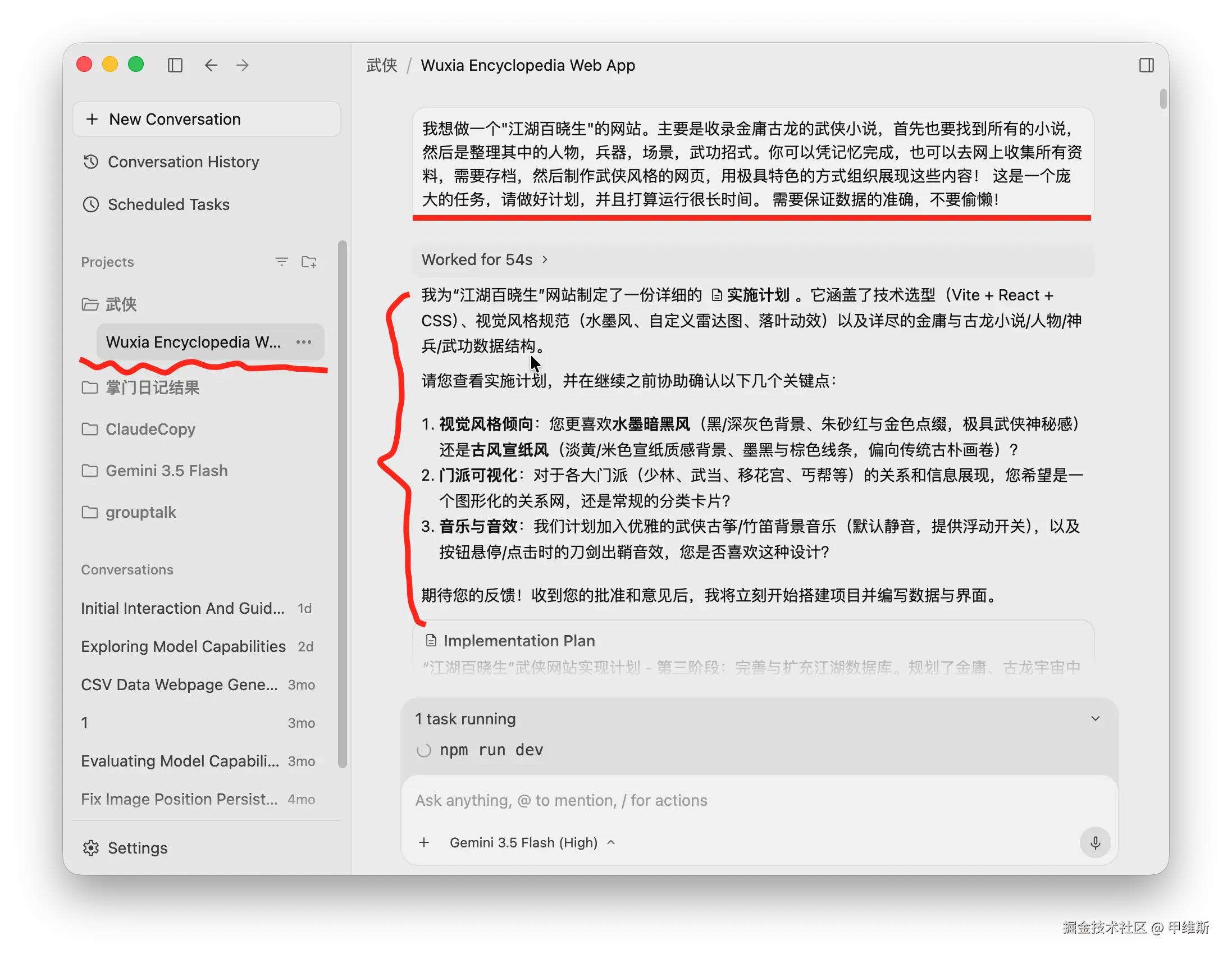Click the gear icon beside Settings
Viewport: 1232px width, 958px height.
tap(91, 848)
